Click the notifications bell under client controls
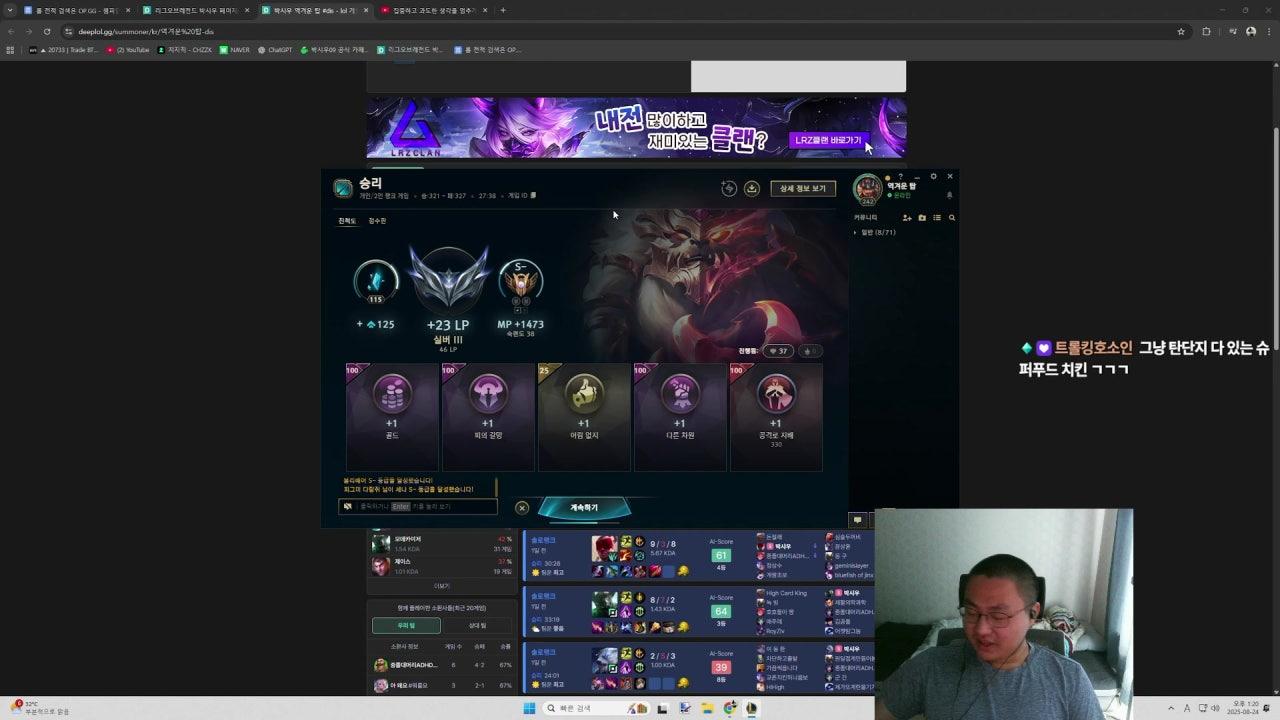The image size is (1280, 720). tap(949, 195)
